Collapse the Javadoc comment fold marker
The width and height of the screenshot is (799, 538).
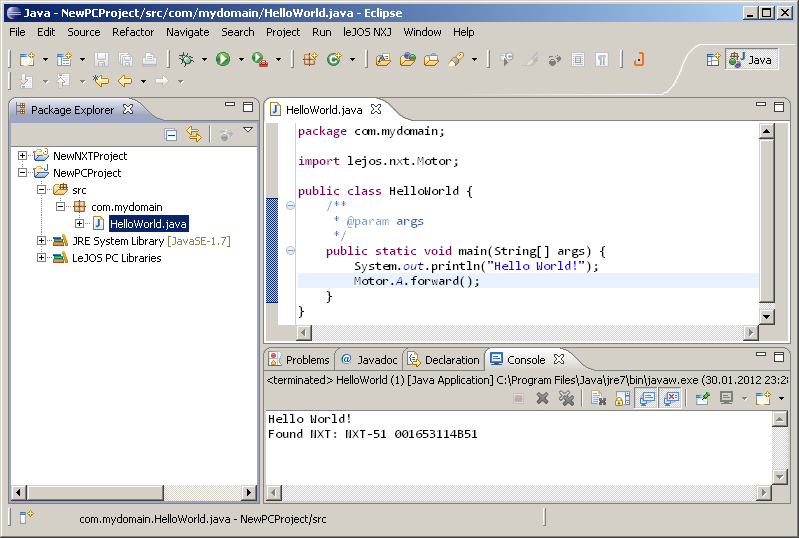tap(290, 206)
